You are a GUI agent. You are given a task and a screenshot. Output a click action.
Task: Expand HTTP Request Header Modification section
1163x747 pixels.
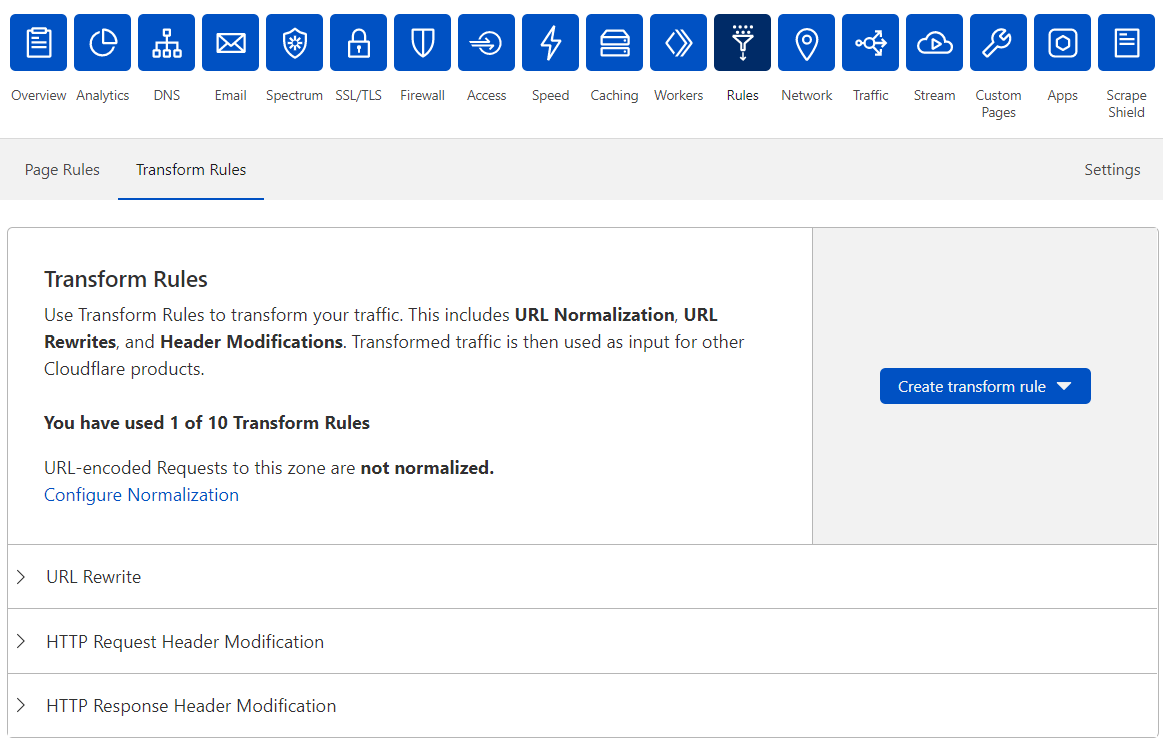185,642
